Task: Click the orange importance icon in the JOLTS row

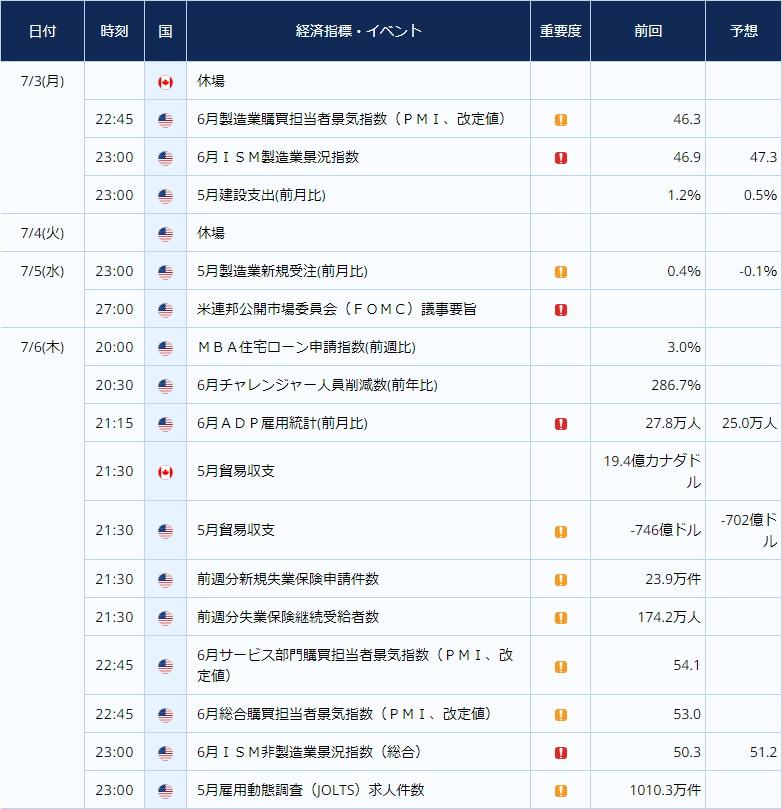Action: [x=561, y=791]
